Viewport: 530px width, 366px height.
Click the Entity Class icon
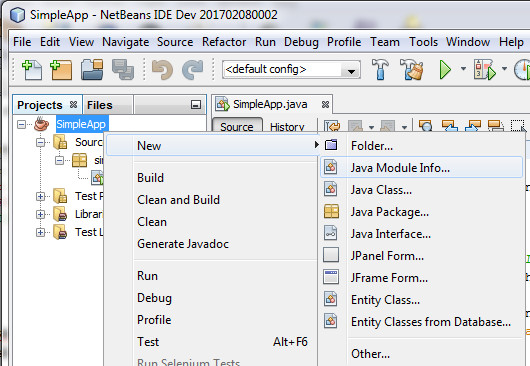(x=331, y=299)
